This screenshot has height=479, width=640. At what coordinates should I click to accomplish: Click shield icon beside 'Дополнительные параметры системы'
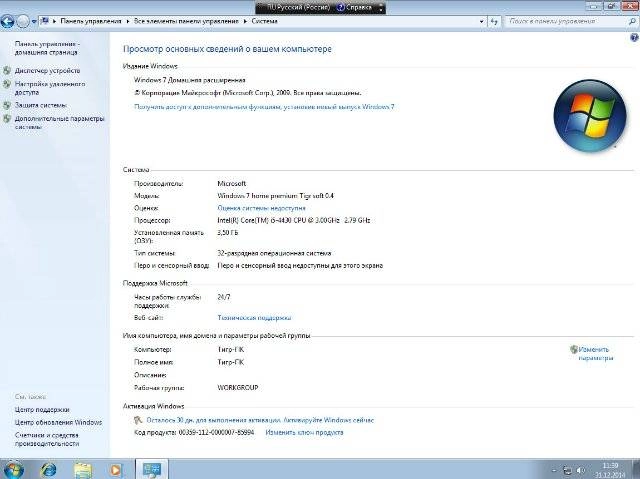point(7,119)
